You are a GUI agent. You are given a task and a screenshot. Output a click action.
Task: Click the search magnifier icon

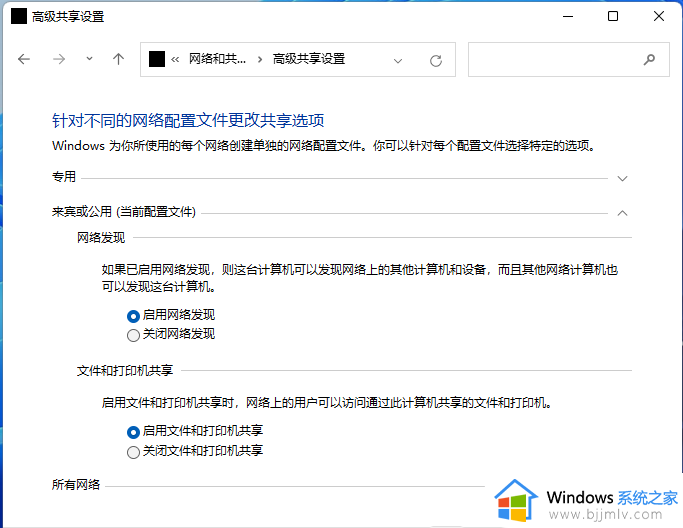click(x=649, y=59)
